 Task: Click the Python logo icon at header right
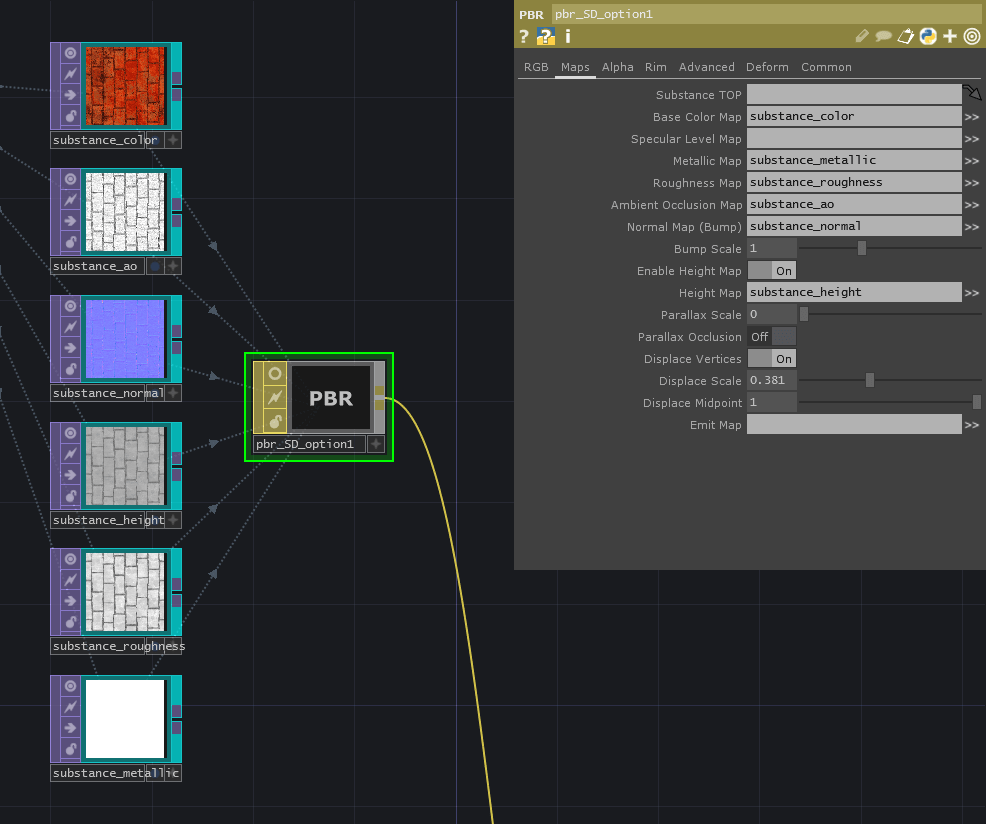[928, 36]
